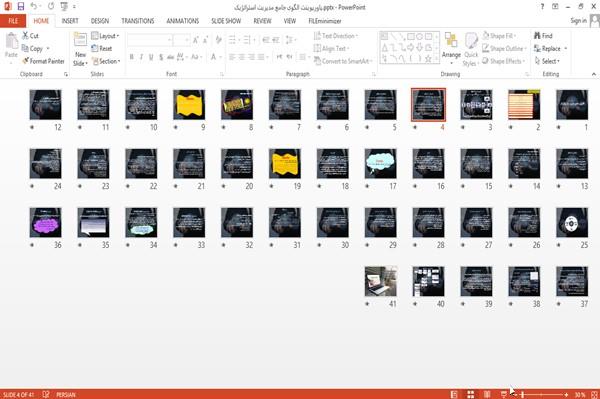
Task: Switch to TRANSITIONS ribbon tab
Action: pos(138,21)
